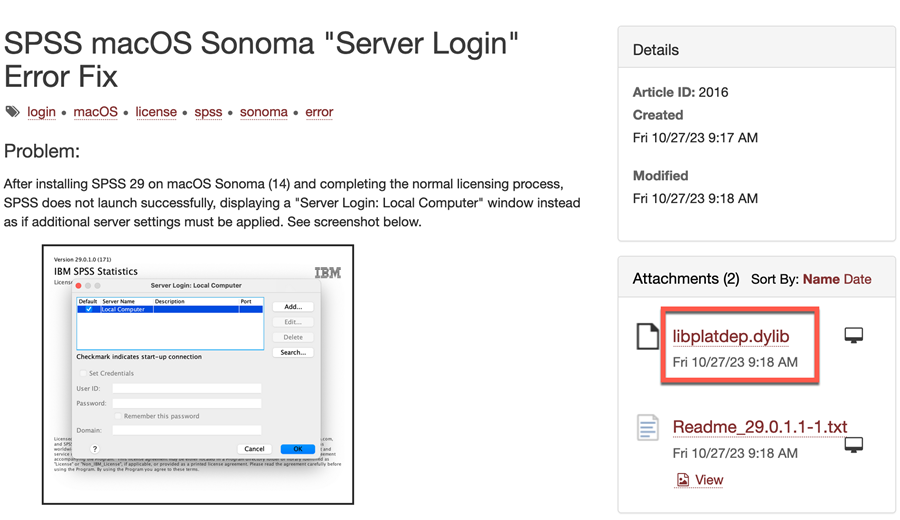900x520 pixels.
Task: Open the macOS tag link
Action: tap(95, 112)
